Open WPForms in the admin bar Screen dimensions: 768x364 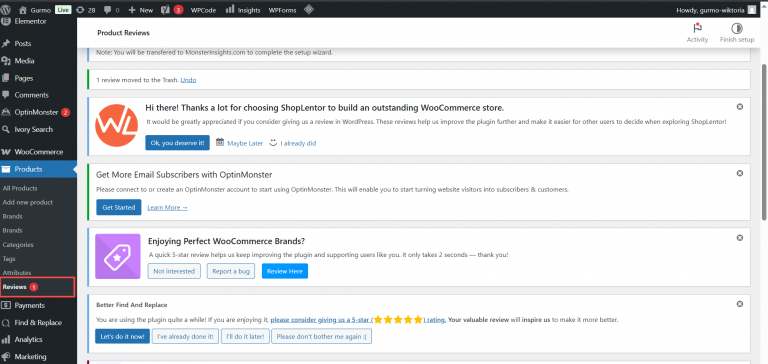pyautogui.click(x=282, y=10)
